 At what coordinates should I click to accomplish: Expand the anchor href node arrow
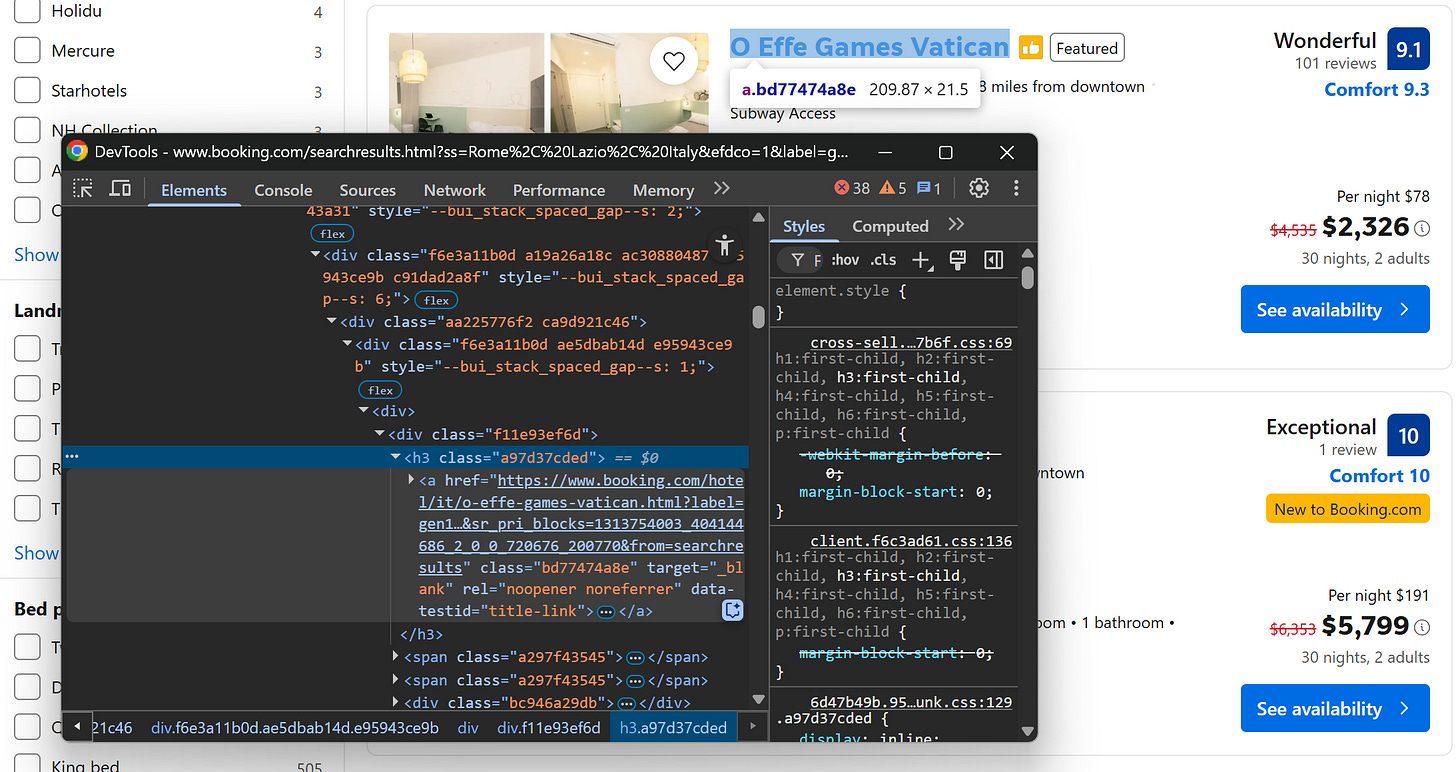(412, 480)
